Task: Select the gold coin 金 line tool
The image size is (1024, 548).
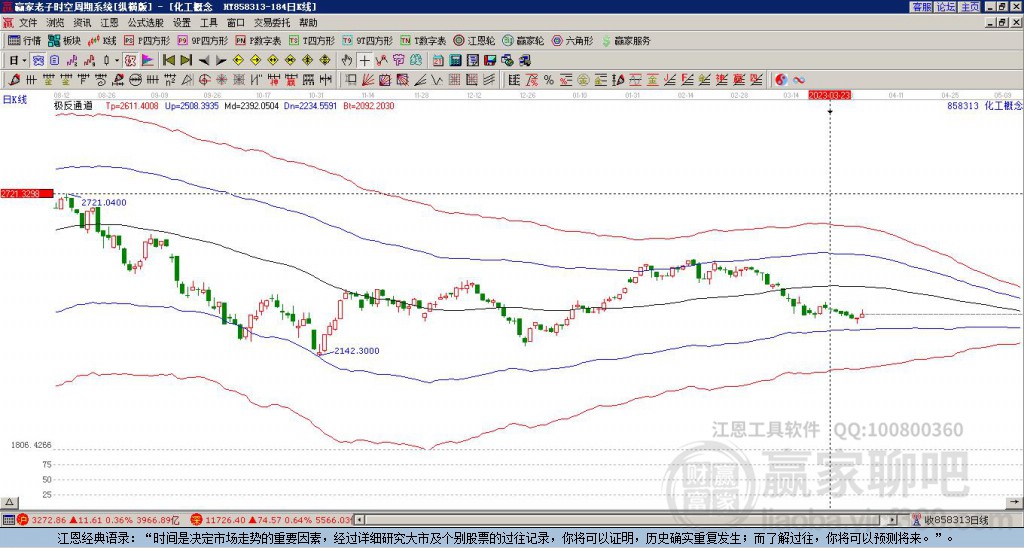Action: 583,80
